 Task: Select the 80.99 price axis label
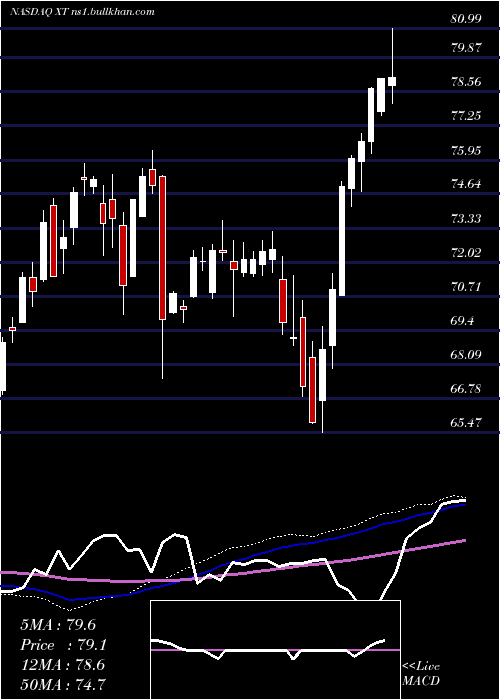coord(467,19)
